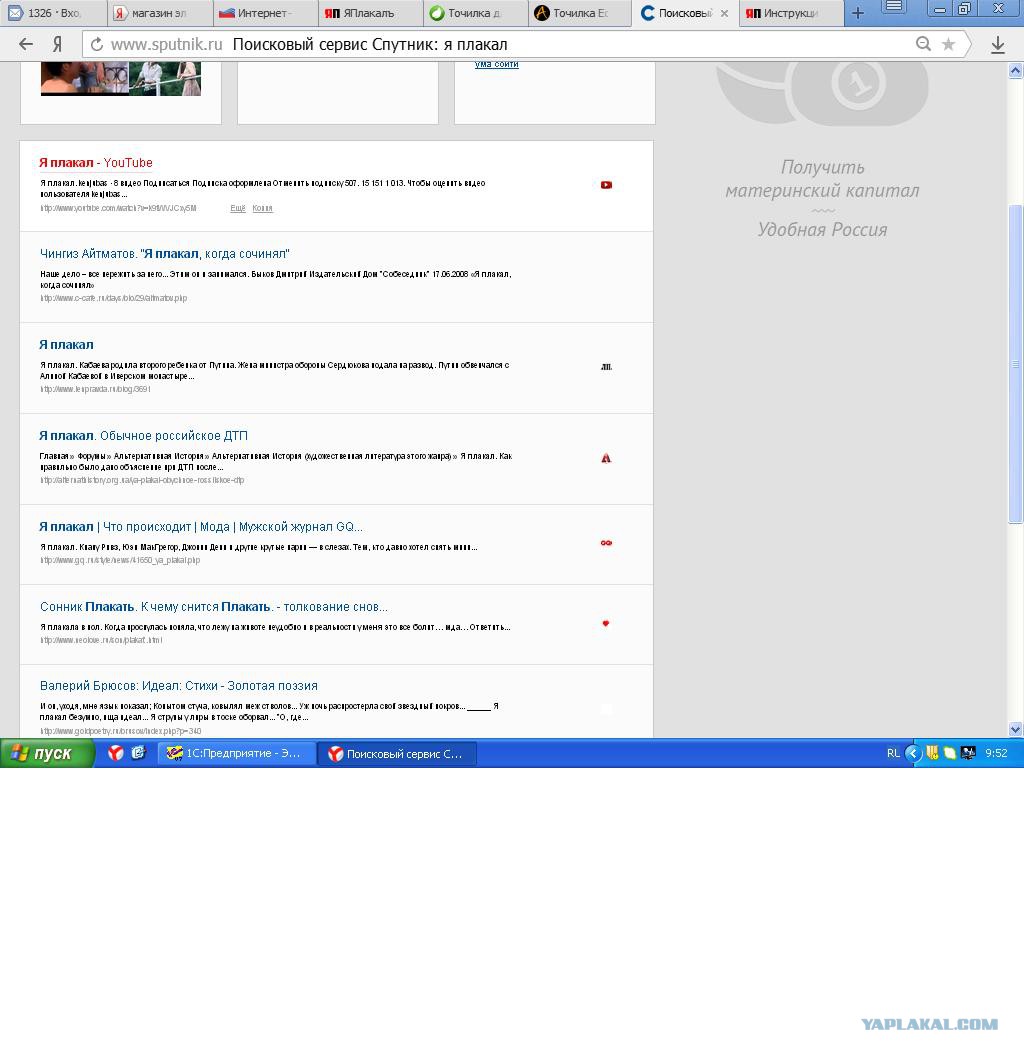The height and width of the screenshot is (1054, 1024).
Task: Open a new tab with the plus button
Action: (858, 13)
